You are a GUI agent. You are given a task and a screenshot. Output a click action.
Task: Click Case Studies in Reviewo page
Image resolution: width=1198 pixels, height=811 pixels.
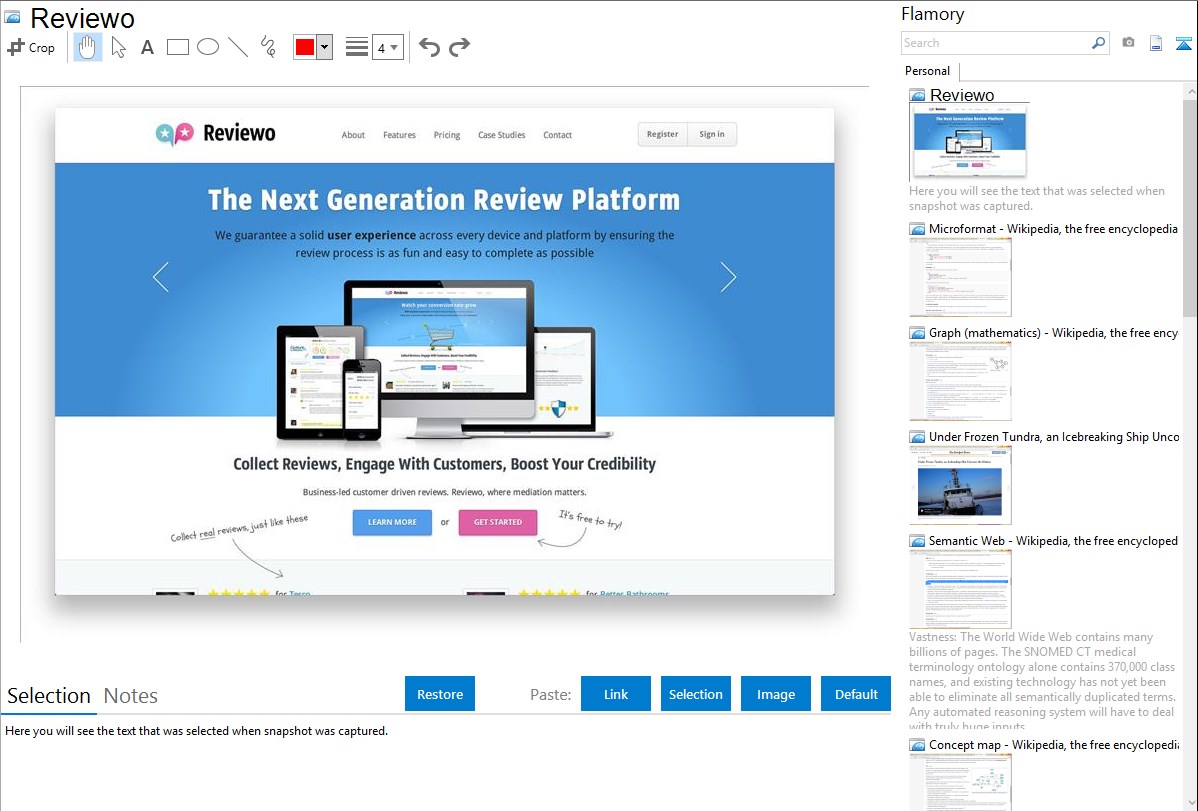tap(502, 135)
